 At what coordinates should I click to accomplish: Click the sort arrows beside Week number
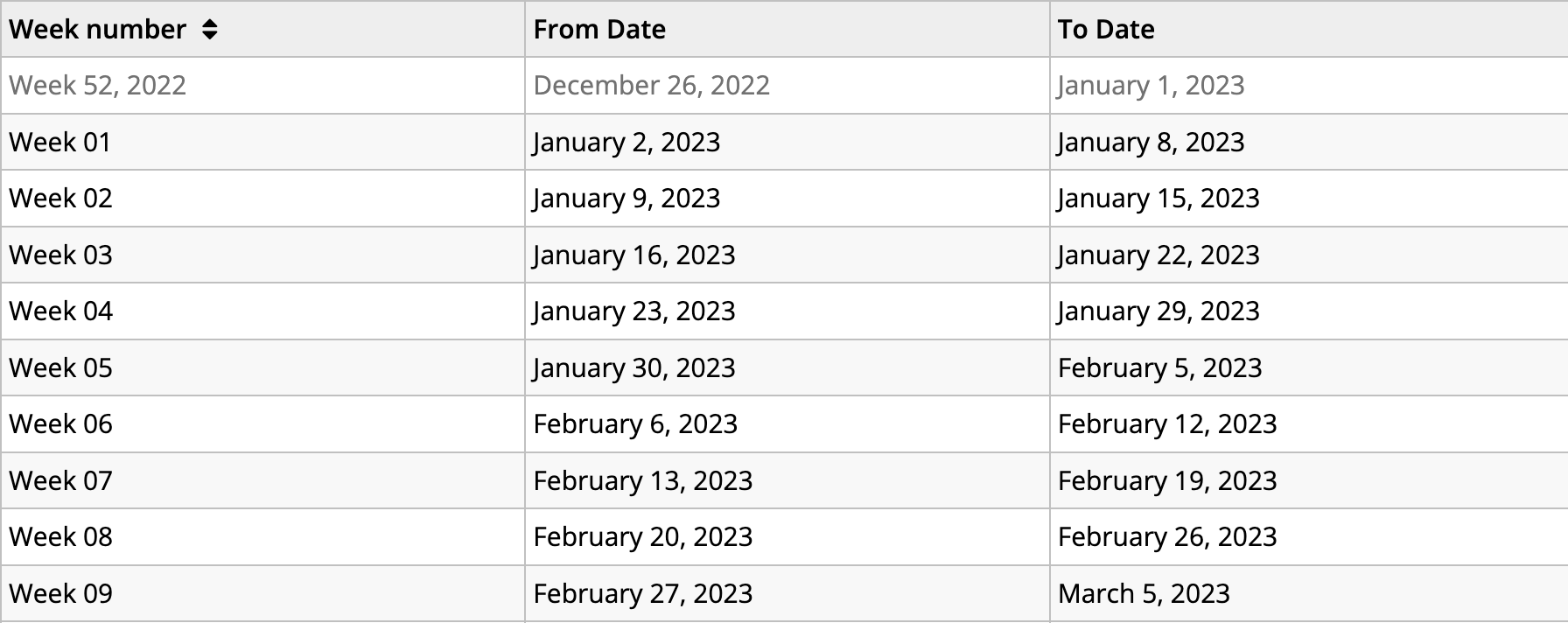click(x=209, y=30)
